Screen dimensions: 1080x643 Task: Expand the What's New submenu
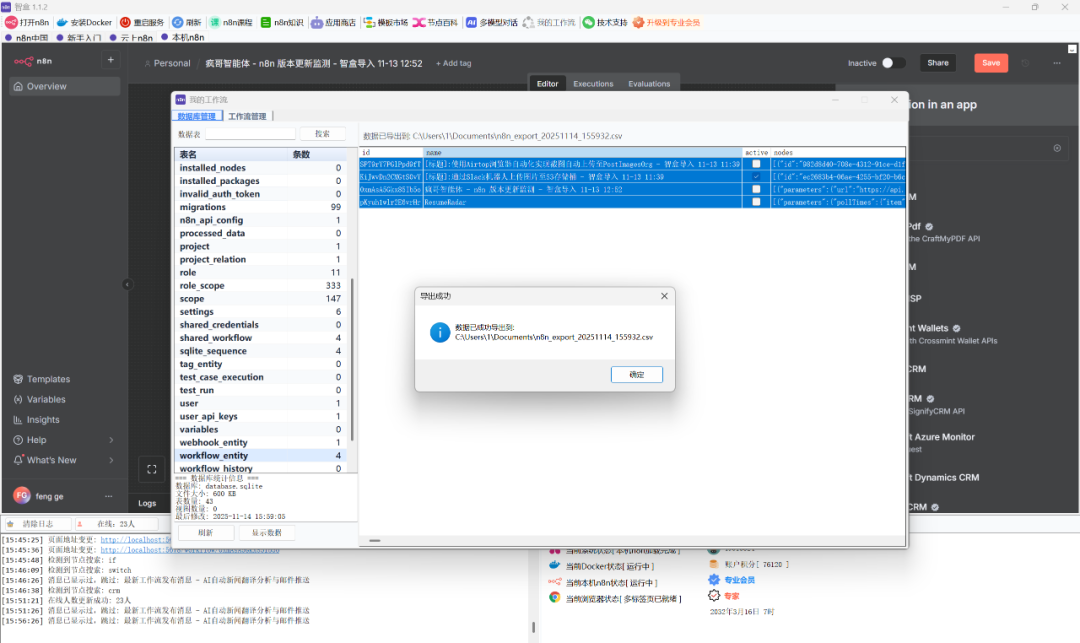pos(111,460)
